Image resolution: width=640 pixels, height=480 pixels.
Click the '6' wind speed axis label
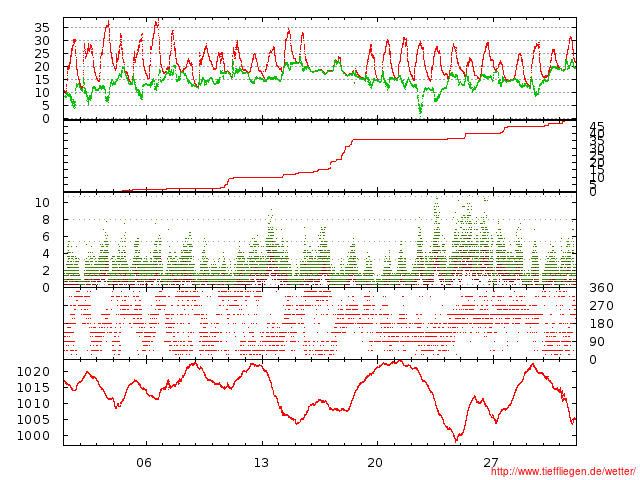[x=46, y=237]
